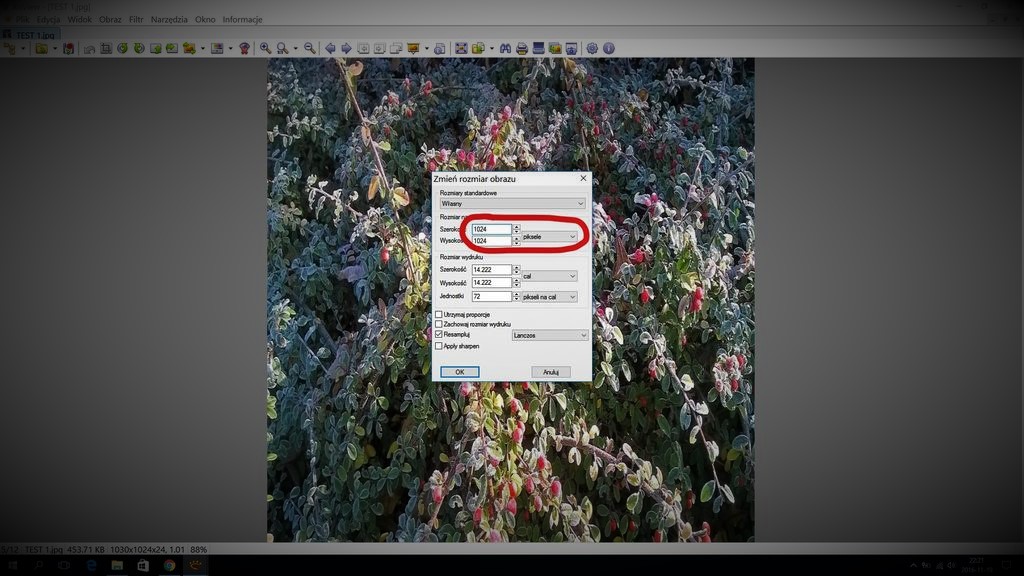Open the dropdown arrow beside the Browser icon

pyautogui.click(x=23, y=48)
